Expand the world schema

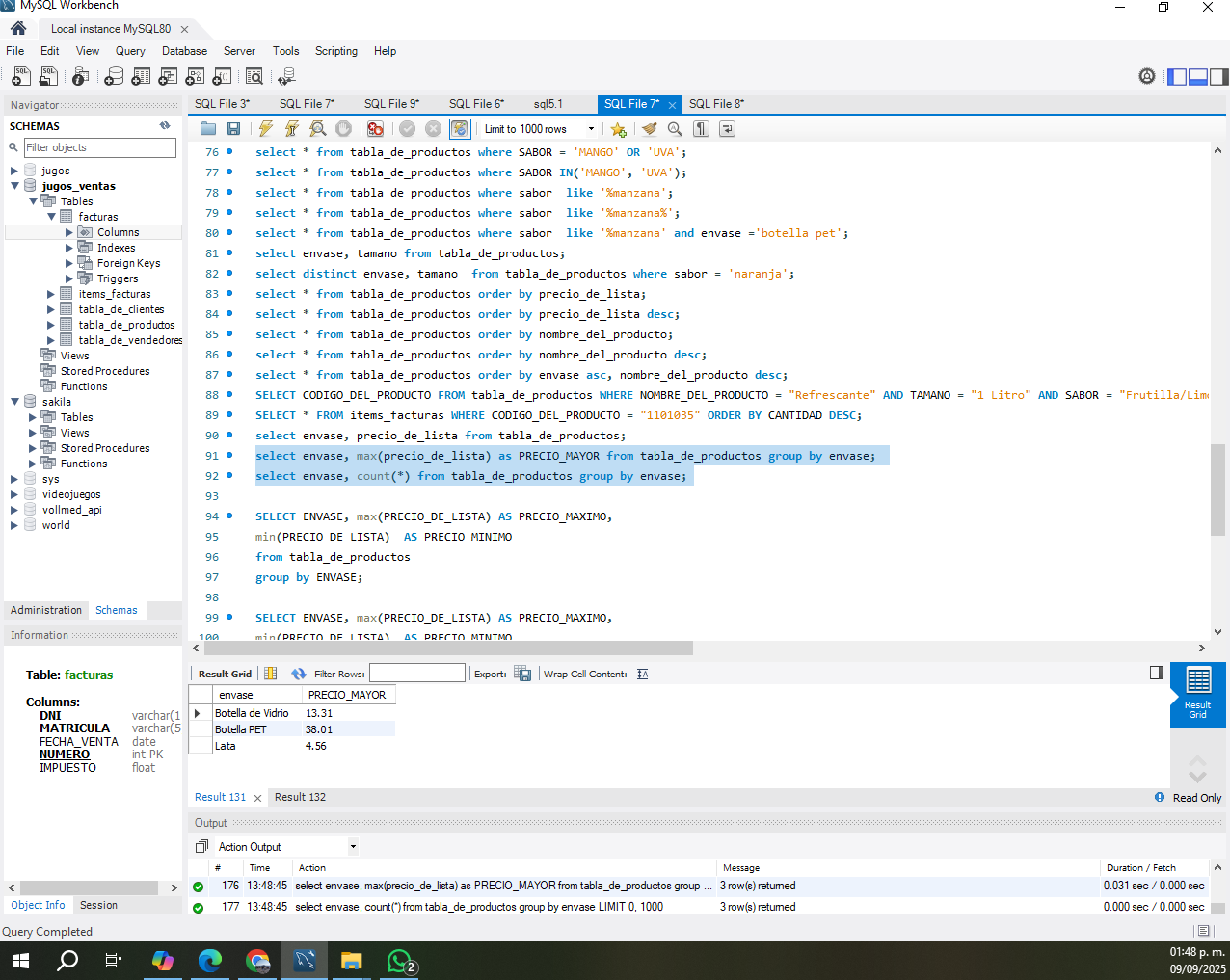(x=14, y=525)
